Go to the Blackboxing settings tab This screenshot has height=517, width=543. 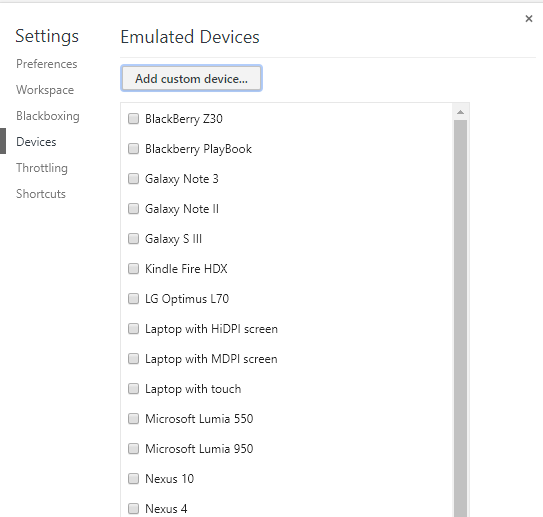click(x=48, y=116)
